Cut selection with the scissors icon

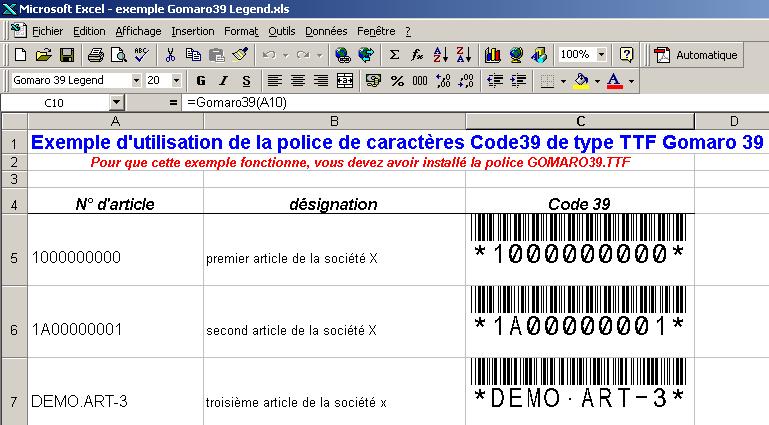coord(170,55)
